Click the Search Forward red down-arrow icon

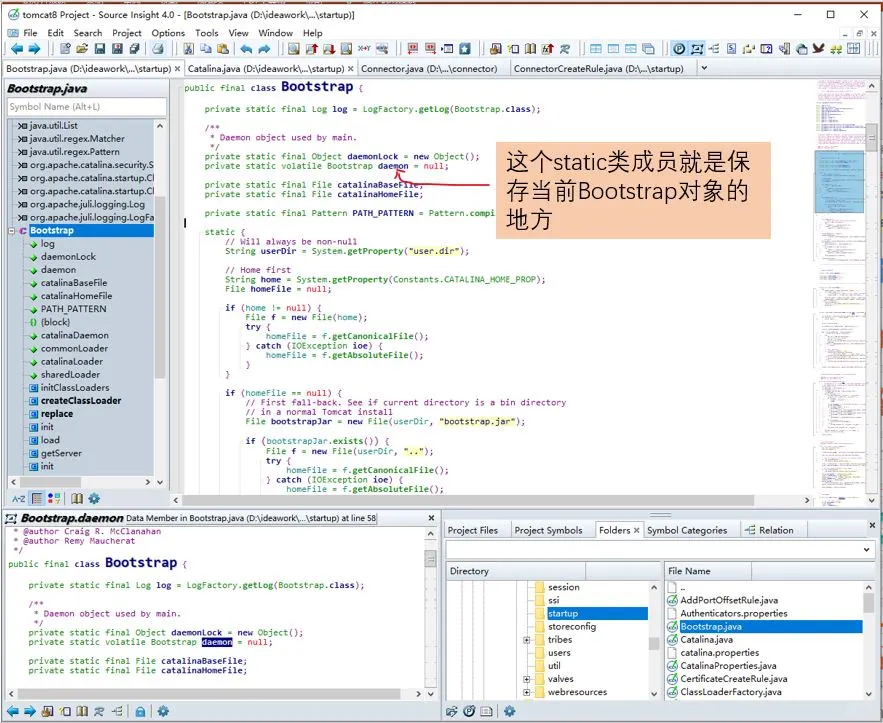[x=329, y=49]
